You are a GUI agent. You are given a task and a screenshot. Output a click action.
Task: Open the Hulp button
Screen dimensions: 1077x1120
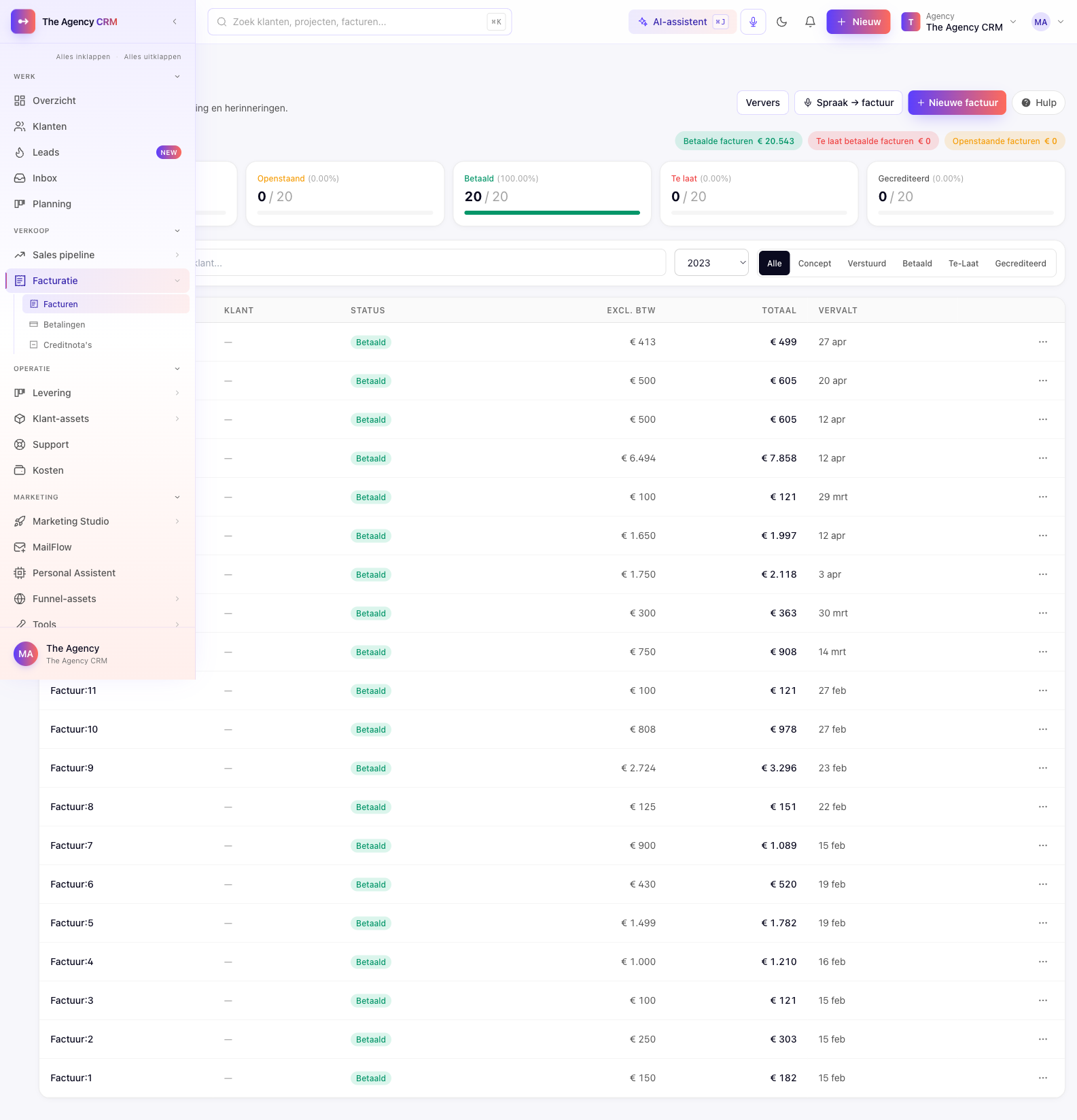(x=1038, y=103)
